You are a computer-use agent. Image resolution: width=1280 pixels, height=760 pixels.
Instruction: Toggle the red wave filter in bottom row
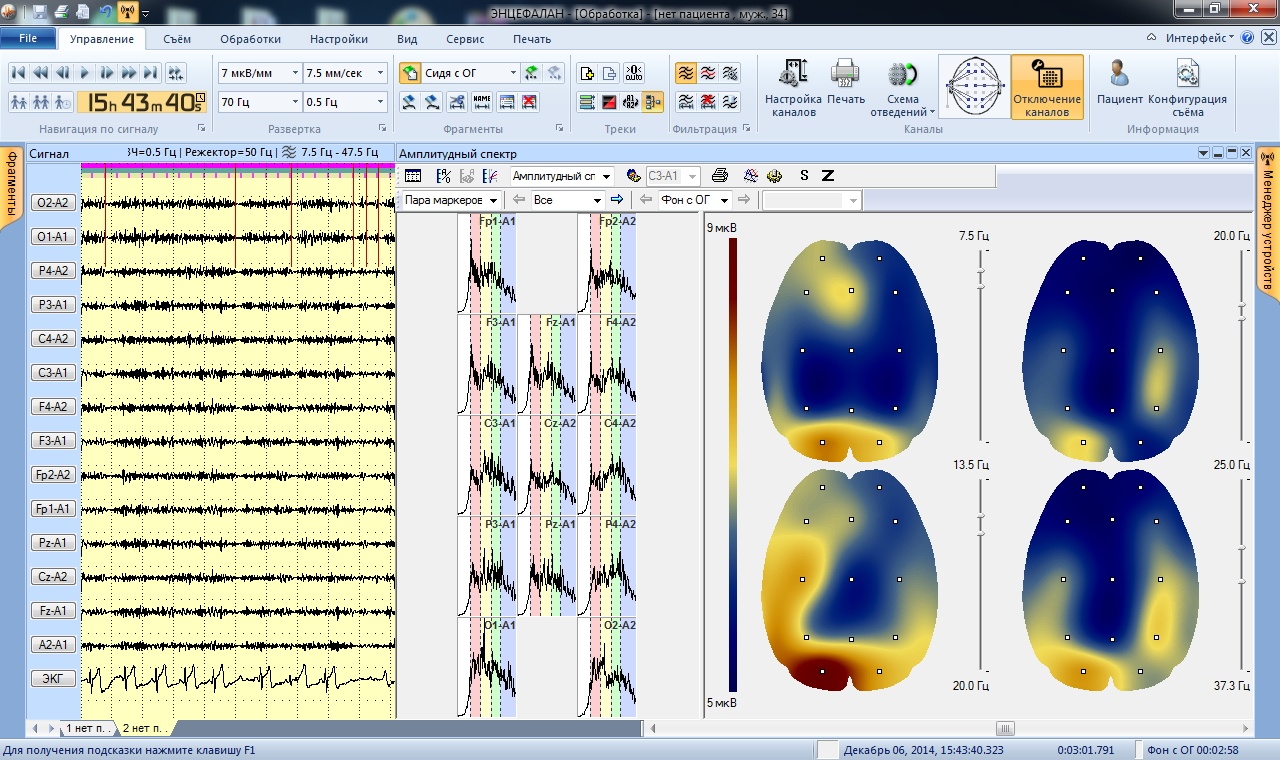(708, 102)
